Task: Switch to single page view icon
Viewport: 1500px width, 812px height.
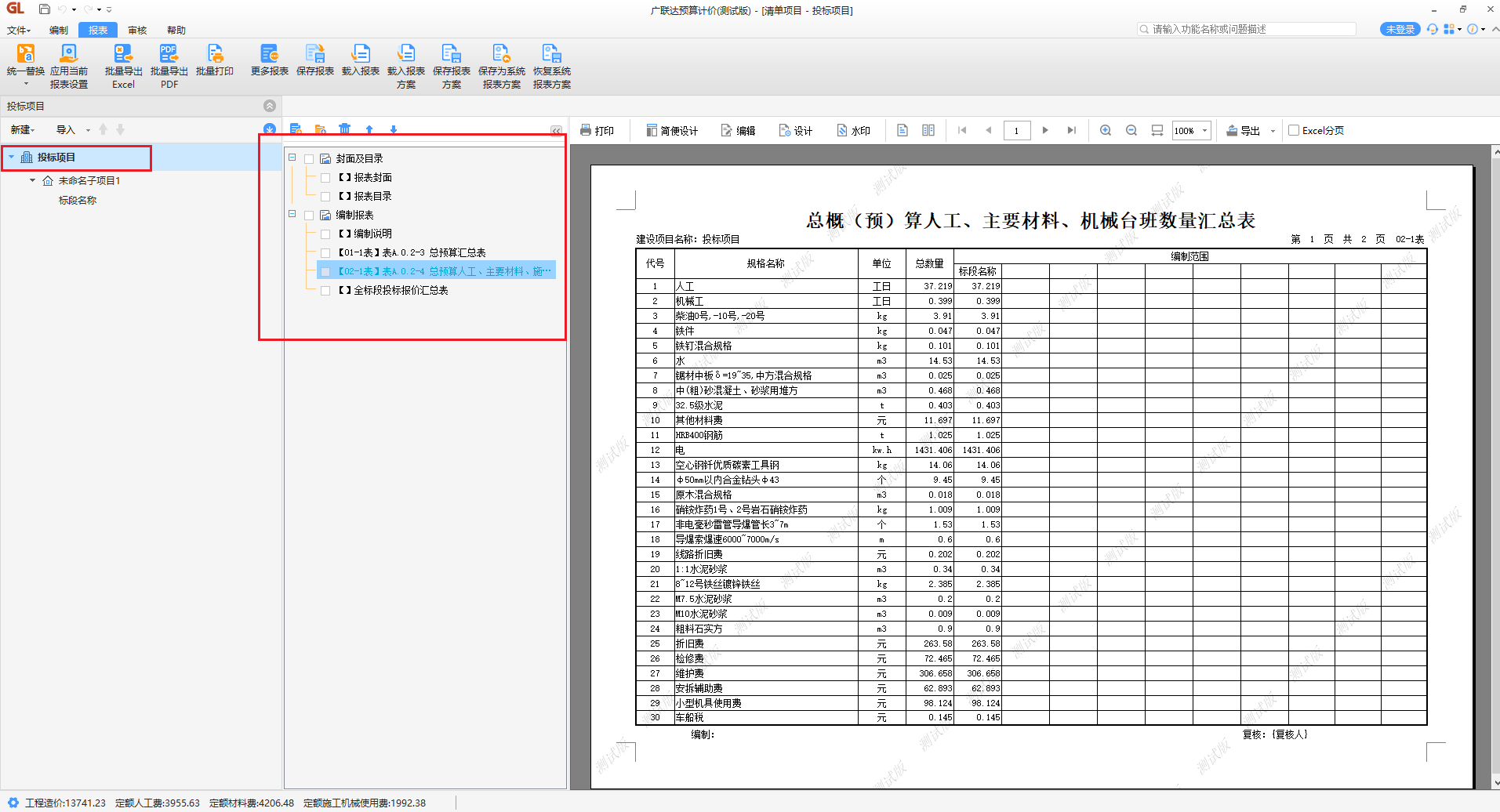Action: 903,130
